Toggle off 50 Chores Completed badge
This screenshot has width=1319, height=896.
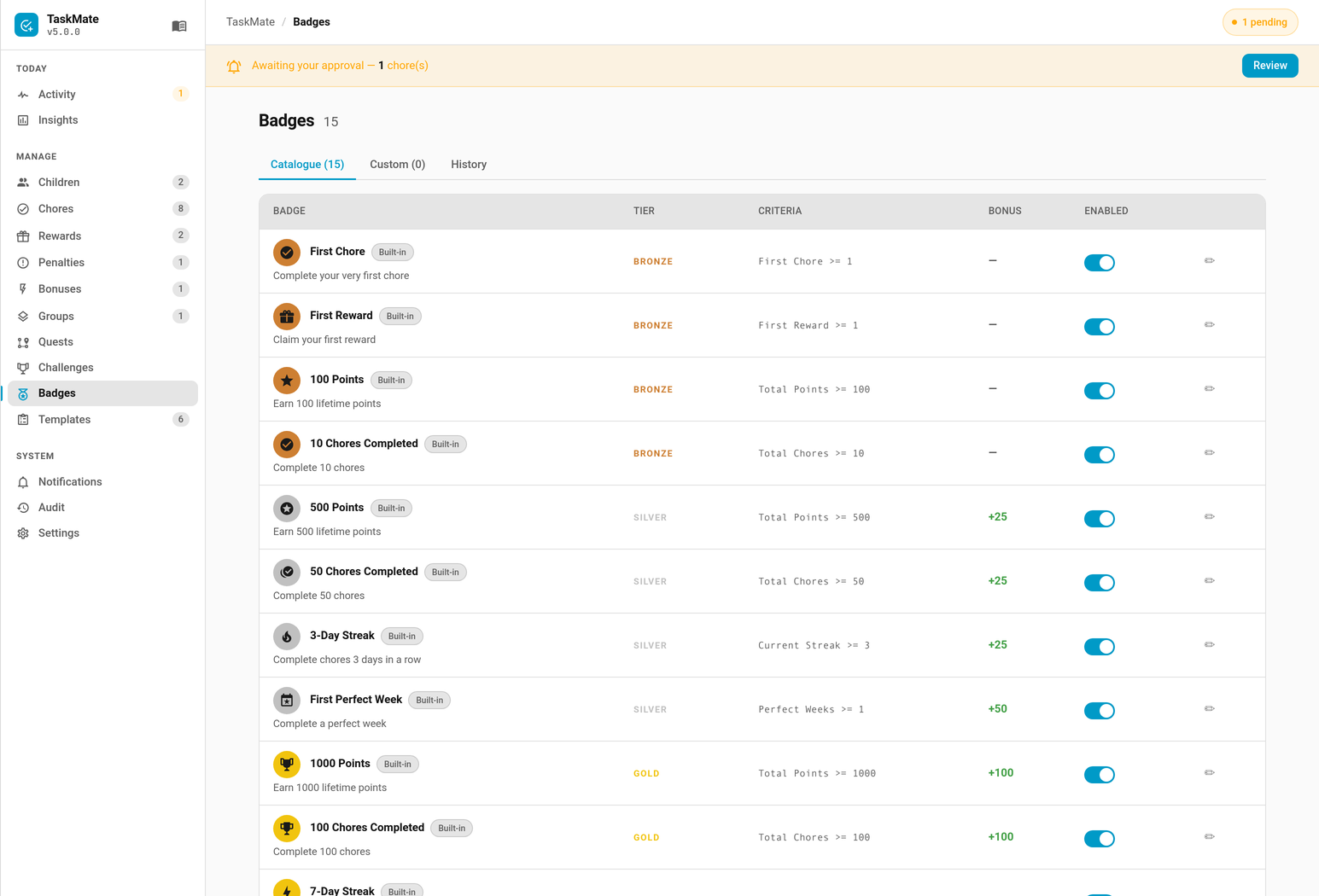(x=1100, y=583)
